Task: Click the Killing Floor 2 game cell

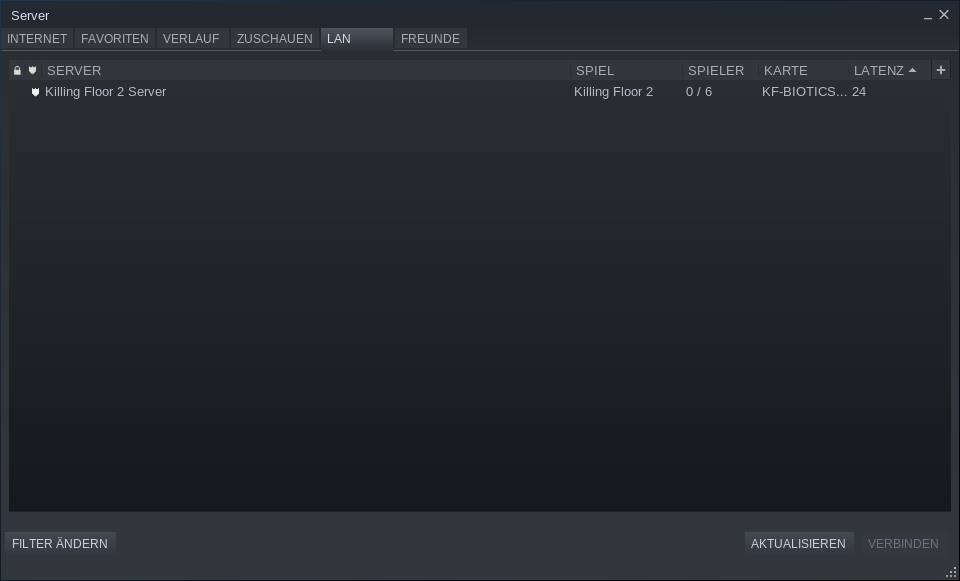Action: pos(613,92)
